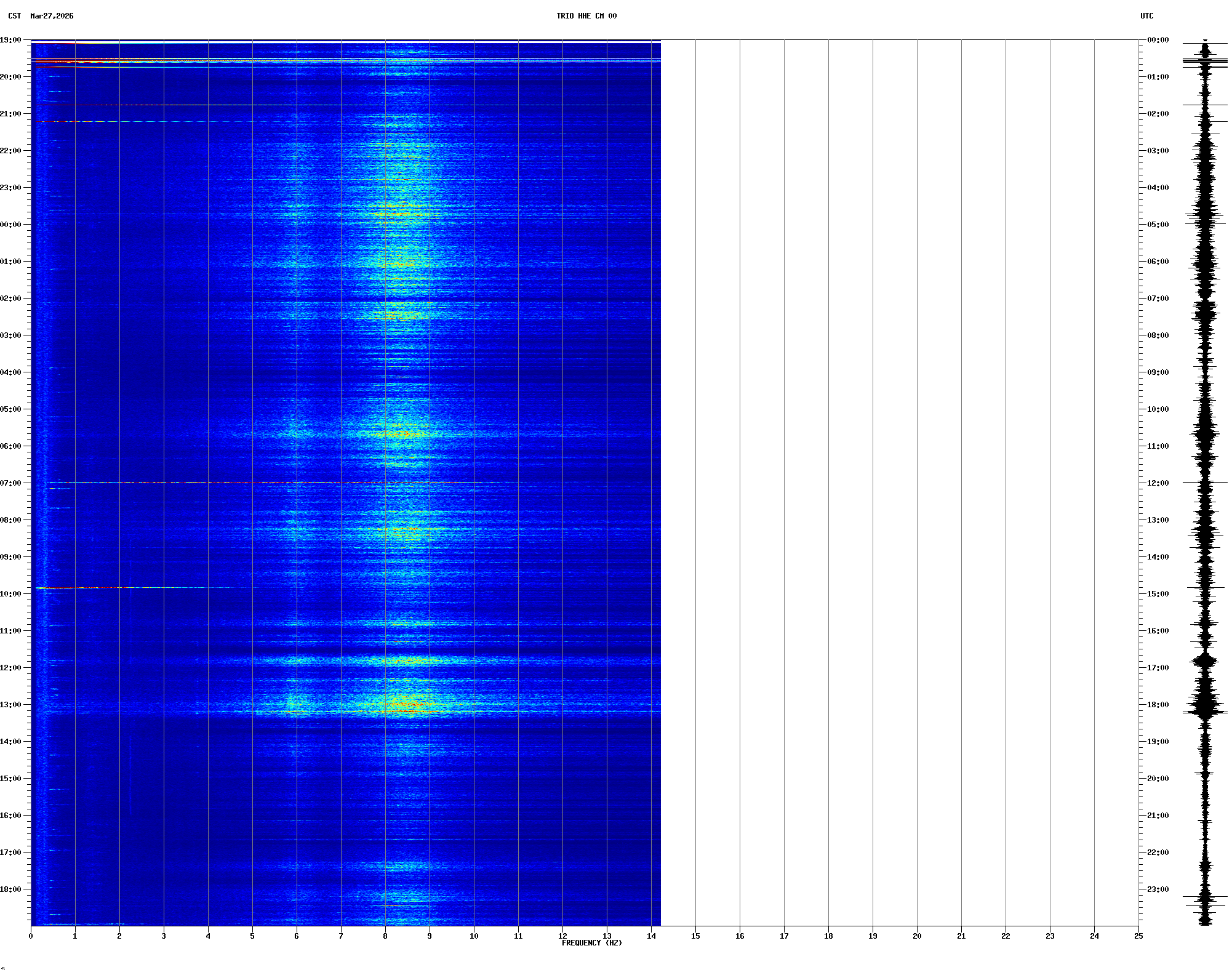Select the 13:00 CST time marker
1232x975 pixels.
[x=10, y=705]
